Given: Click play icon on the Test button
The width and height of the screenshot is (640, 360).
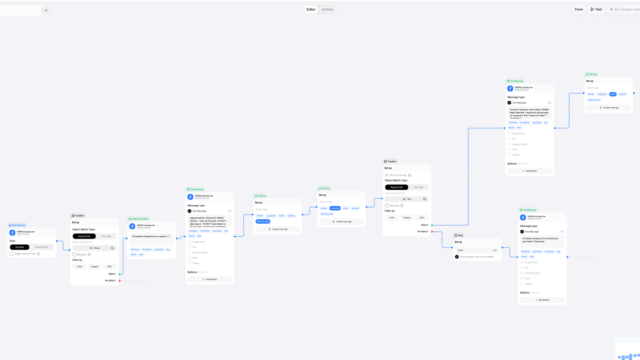Looking at the screenshot, I should (x=592, y=9).
